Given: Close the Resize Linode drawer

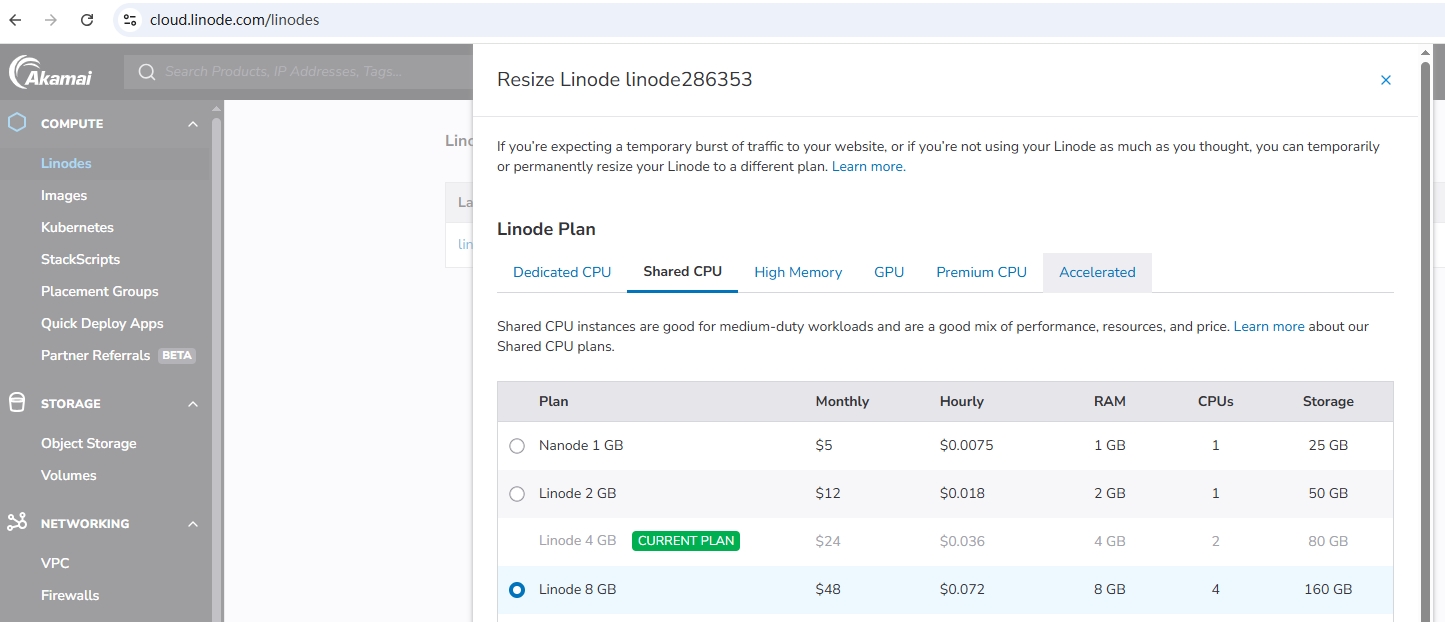Looking at the screenshot, I should [1385, 80].
